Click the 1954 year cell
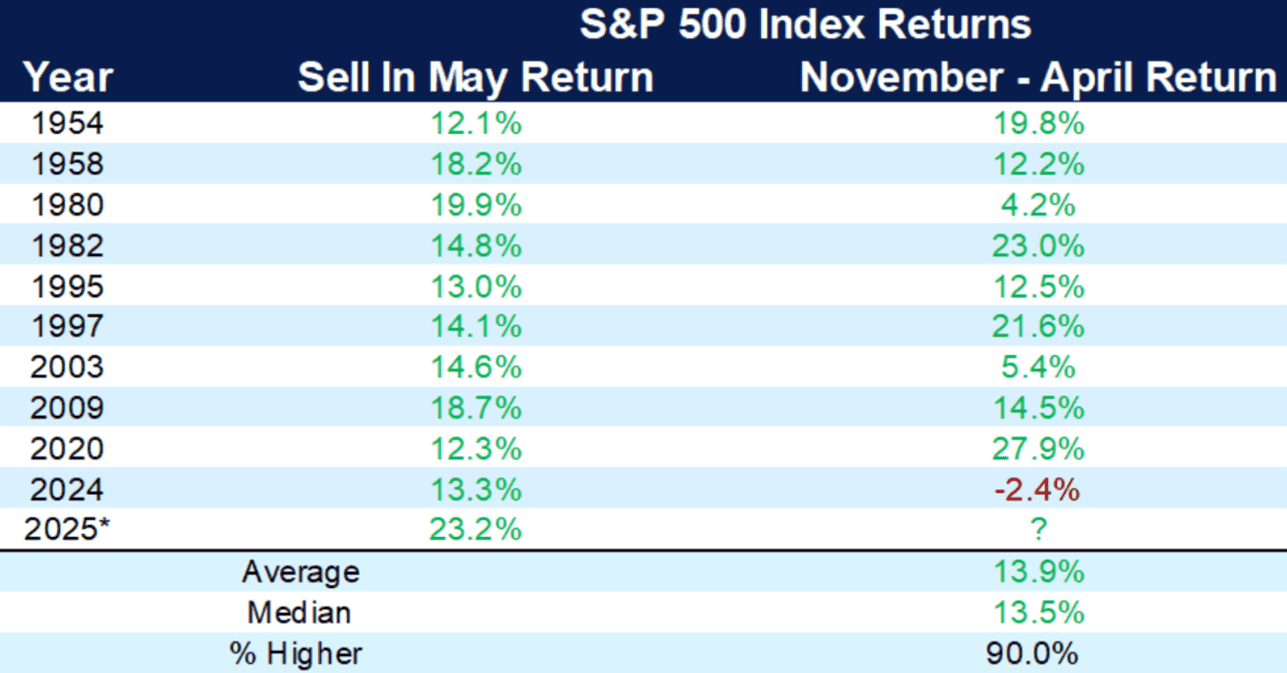 (68, 124)
